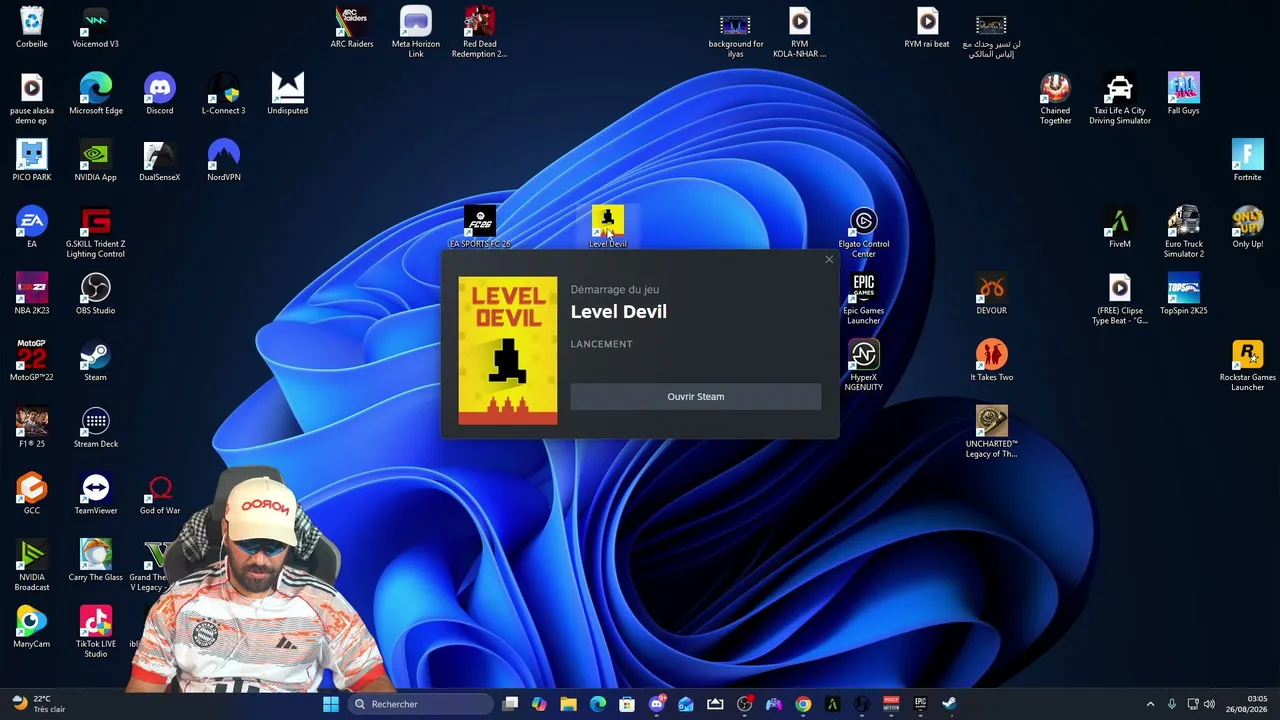
Task: Select the EA SPORTS FC 26 icon
Action: tap(480, 228)
